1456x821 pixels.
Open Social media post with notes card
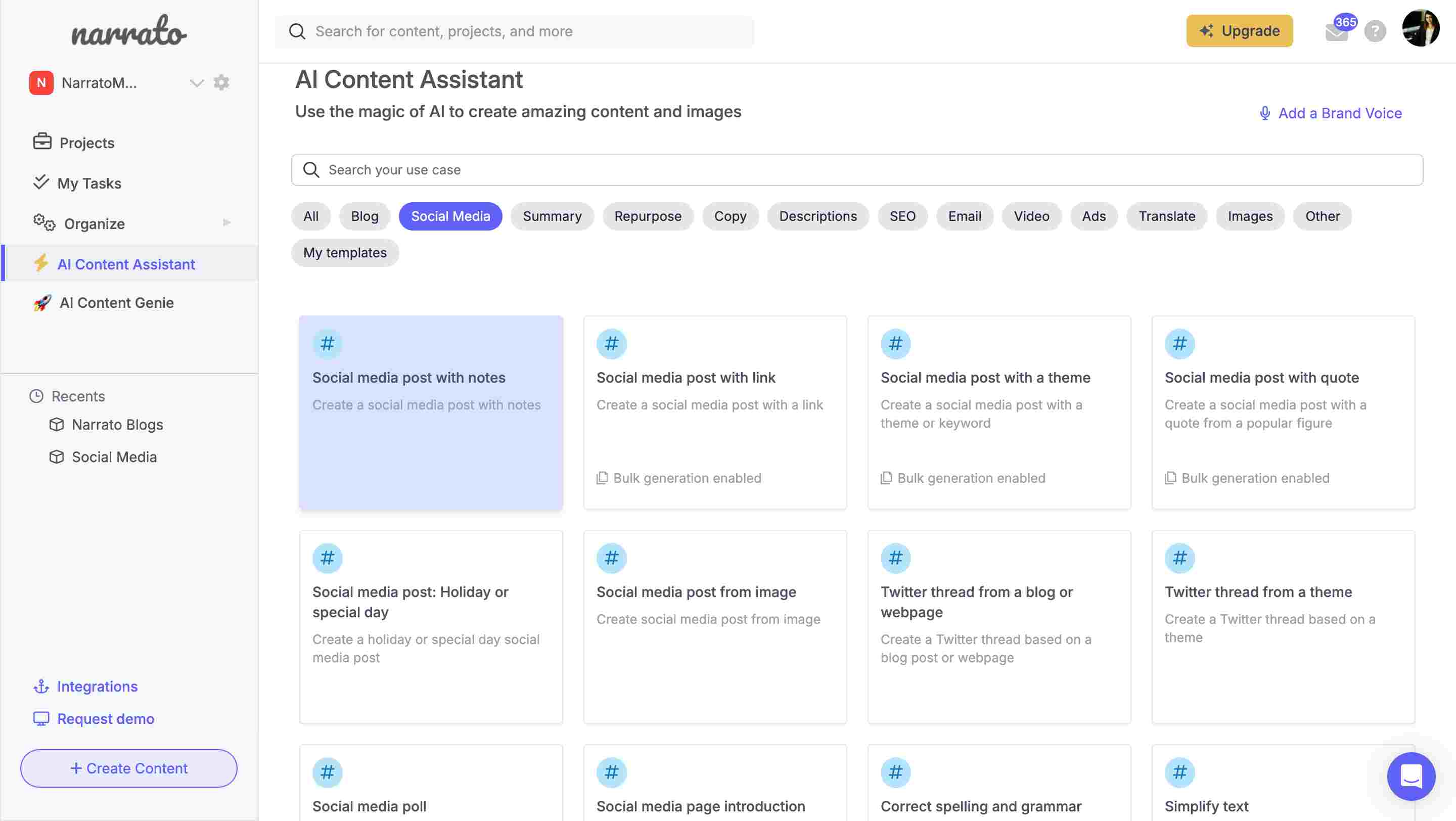pyautogui.click(x=431, y=413)
